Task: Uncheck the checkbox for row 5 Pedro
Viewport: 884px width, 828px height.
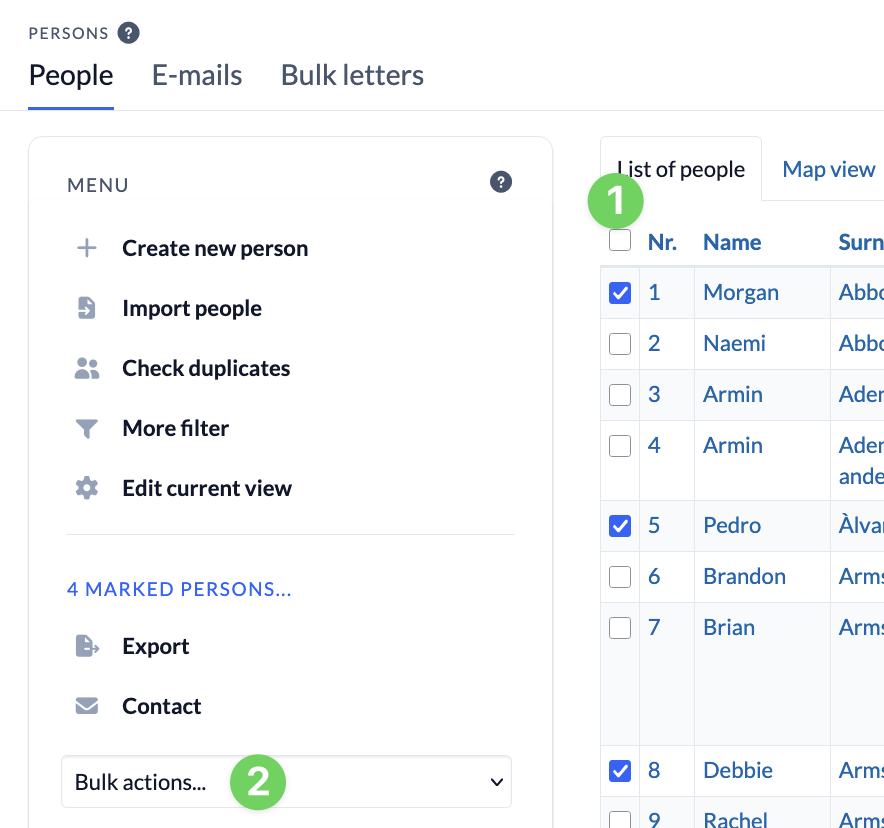Action: [620, 526]
